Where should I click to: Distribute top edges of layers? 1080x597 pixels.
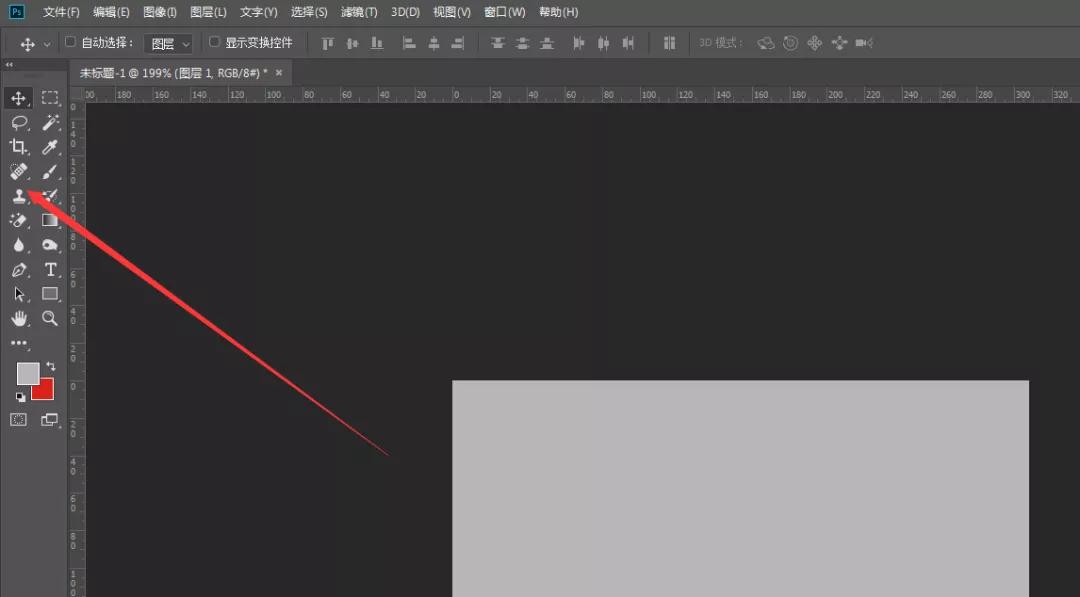coord(497,43)
